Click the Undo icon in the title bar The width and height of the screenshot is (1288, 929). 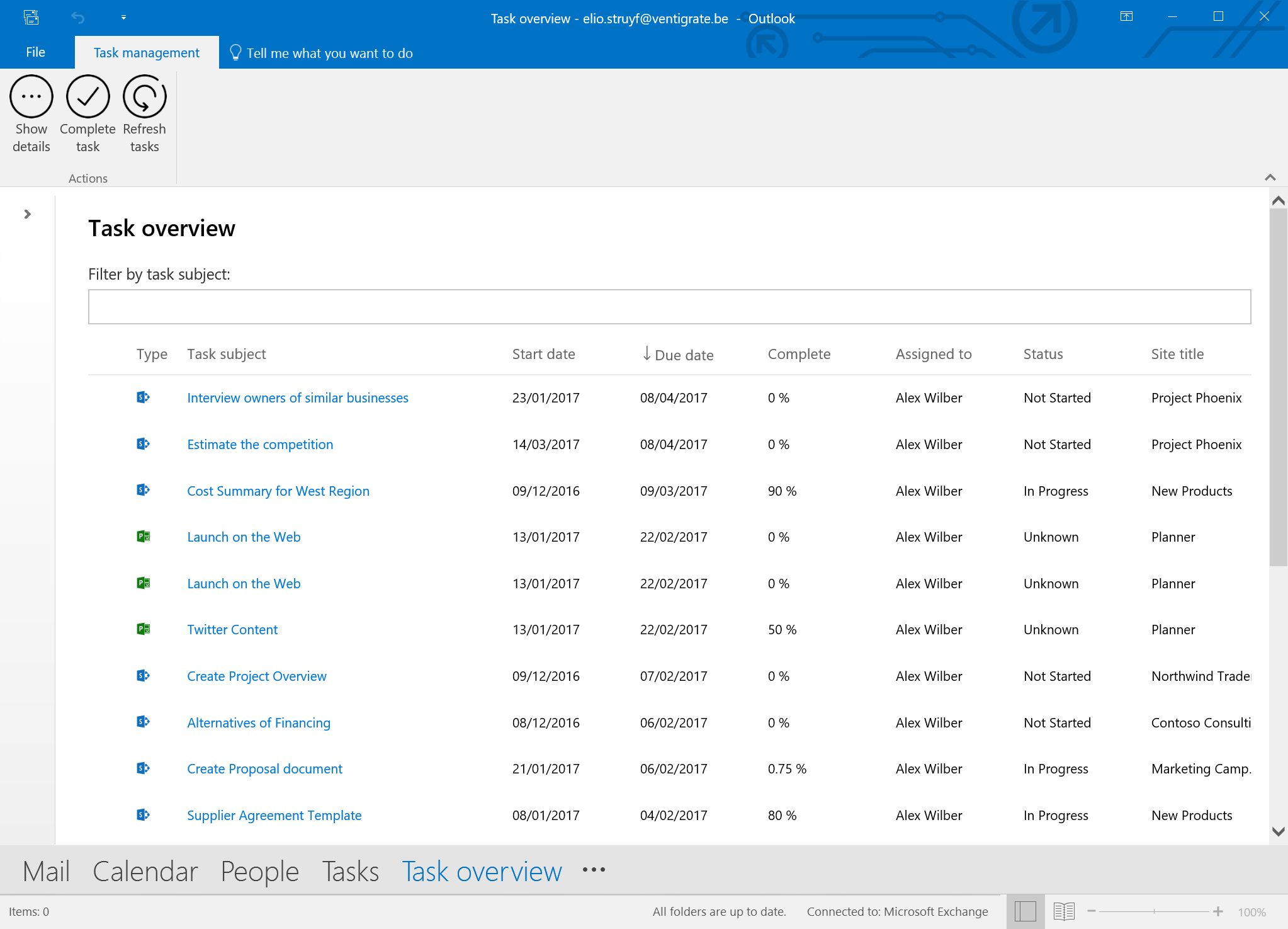(77, 18)
